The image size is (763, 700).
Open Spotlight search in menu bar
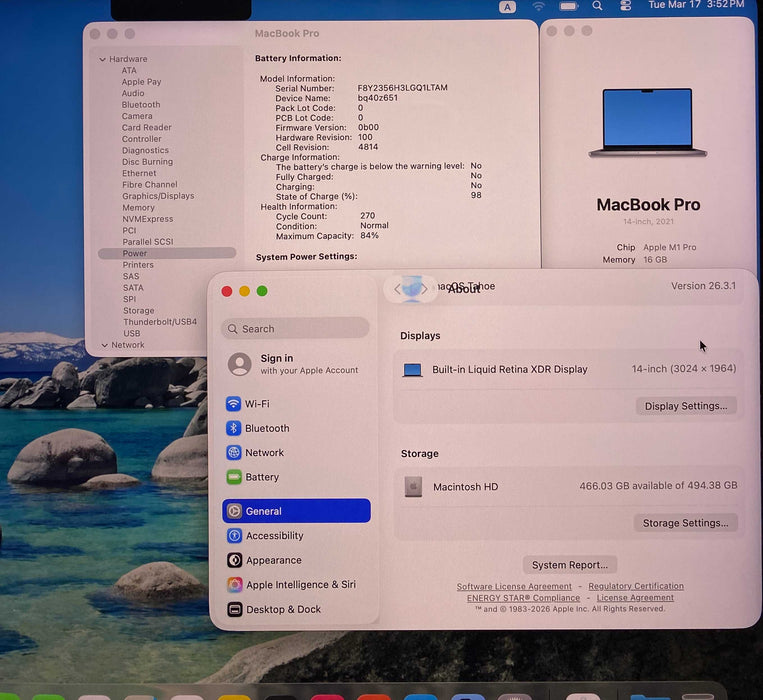pos(597,6)
